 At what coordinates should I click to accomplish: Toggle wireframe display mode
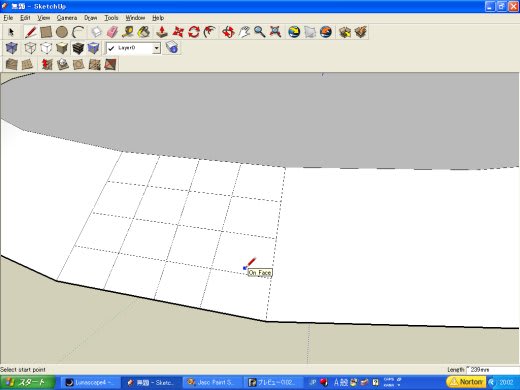click(30, 48)
